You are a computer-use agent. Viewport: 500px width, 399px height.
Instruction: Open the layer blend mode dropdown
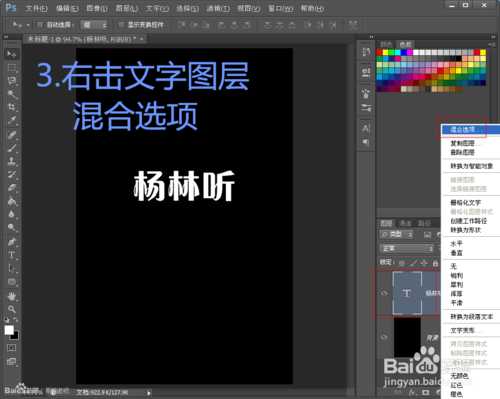pyautogui.click(x=407, y=249)
